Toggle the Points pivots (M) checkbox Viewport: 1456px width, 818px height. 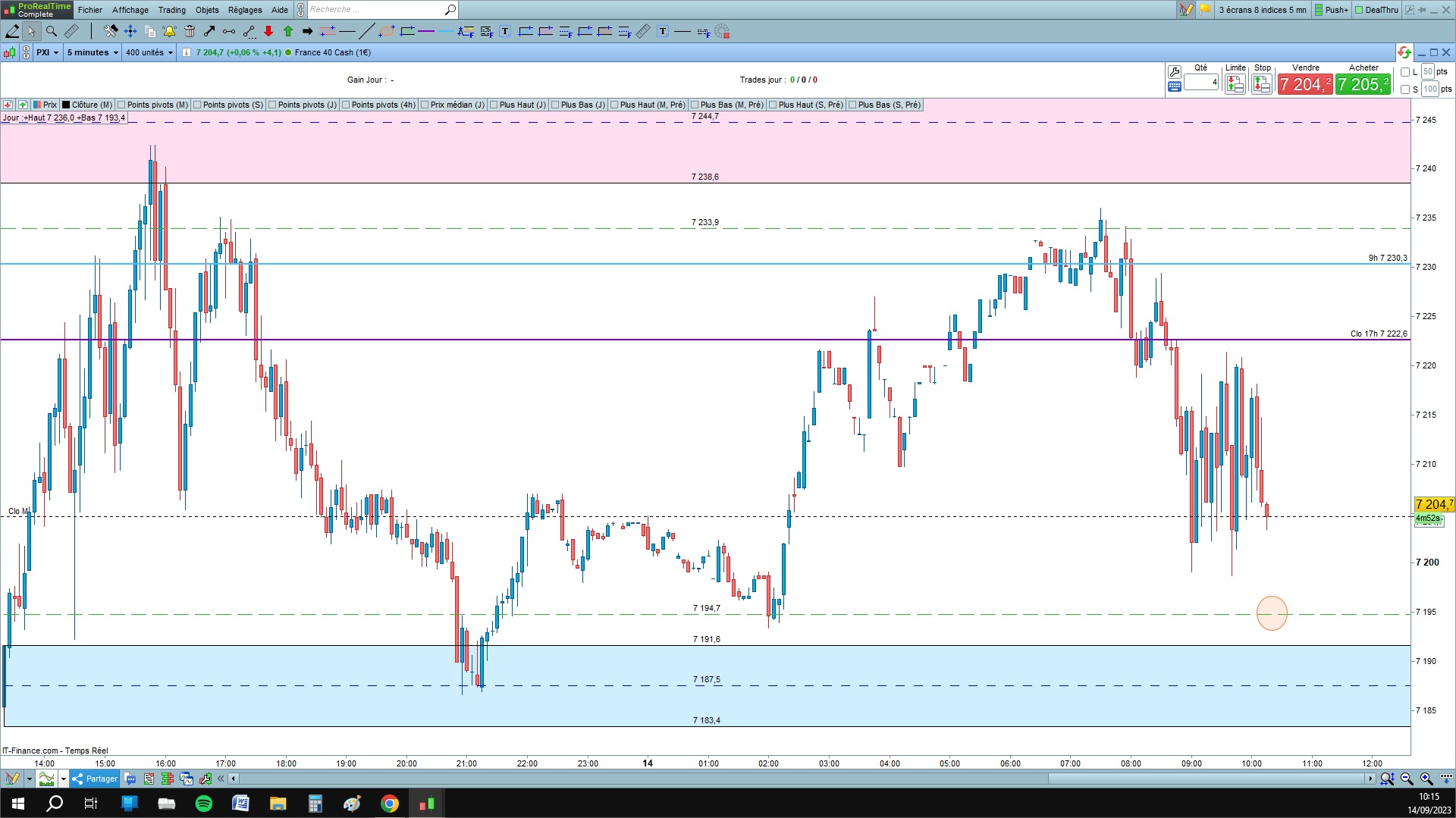[x=121, y=105]
